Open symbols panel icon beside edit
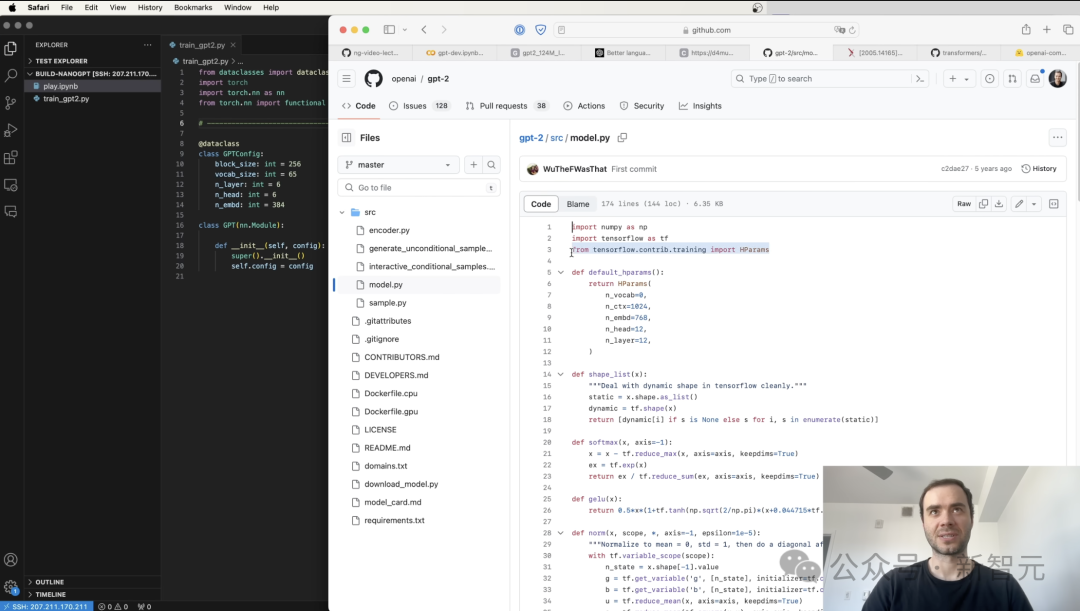The width and height of the screenshot is (1080, 611). [x=1053, y=204]
